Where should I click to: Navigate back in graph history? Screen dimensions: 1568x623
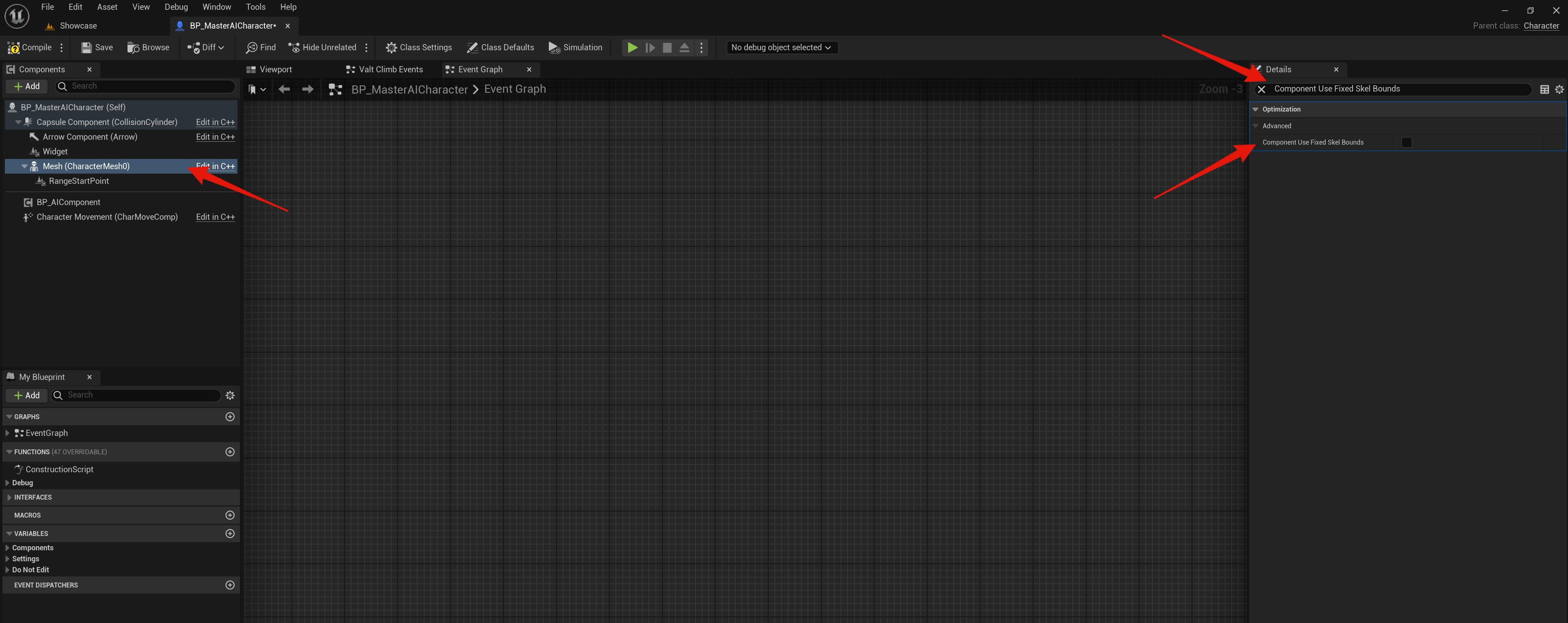tap(284, 89)
